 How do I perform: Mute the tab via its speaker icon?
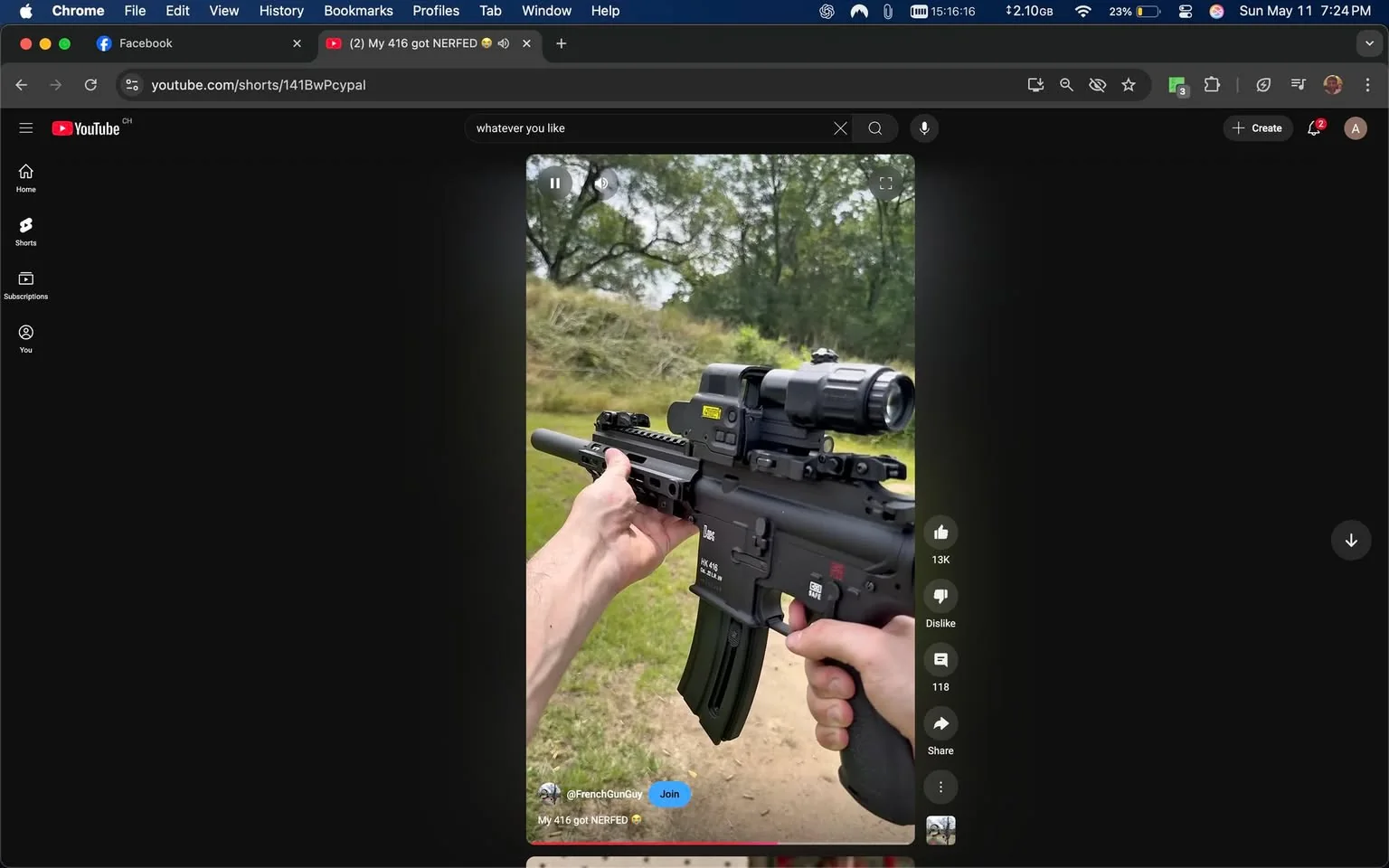click(x=504, y=43)
